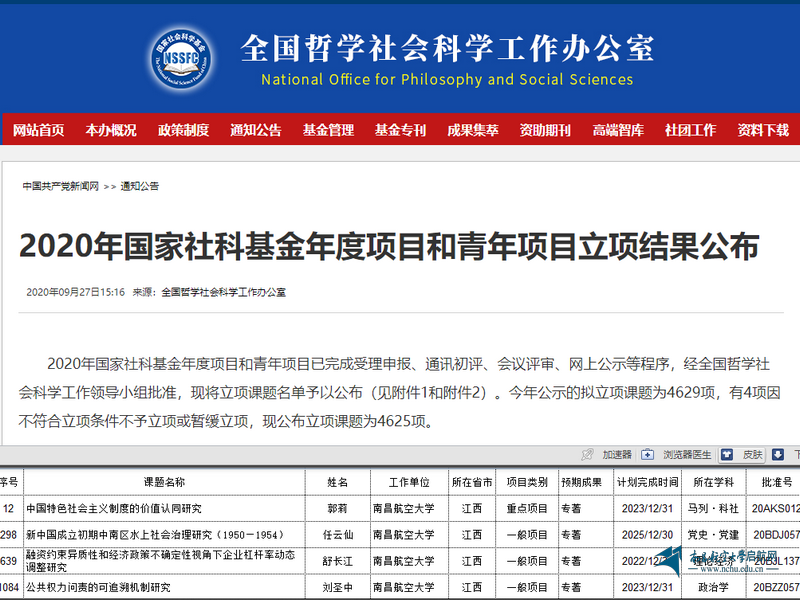
Task: Open the 基金管理 fund management menu
Action: pyautogui.click(x=330, y=130)
